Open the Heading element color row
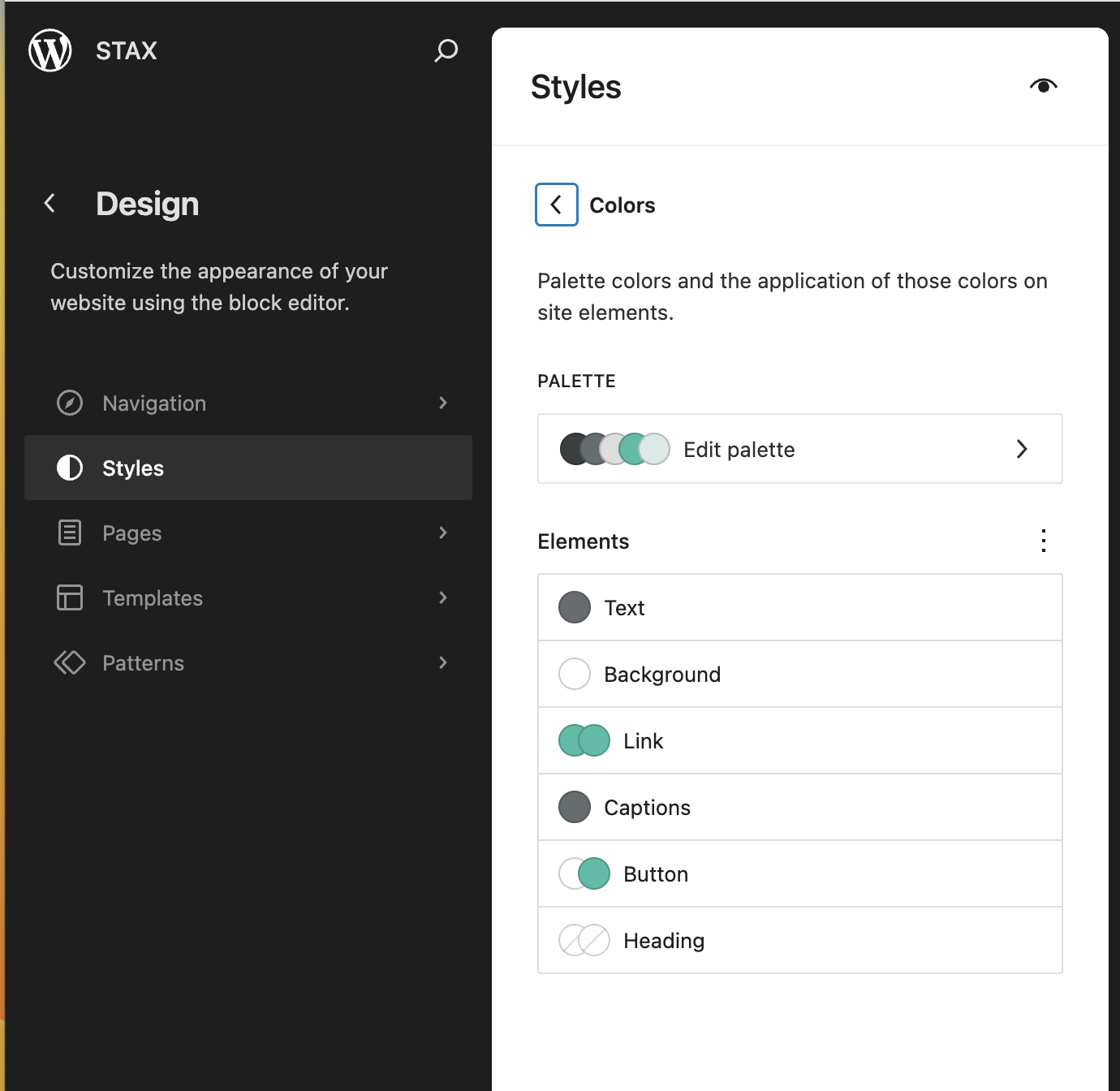Screen dimensions: 1120x1091 click(800, 940)
